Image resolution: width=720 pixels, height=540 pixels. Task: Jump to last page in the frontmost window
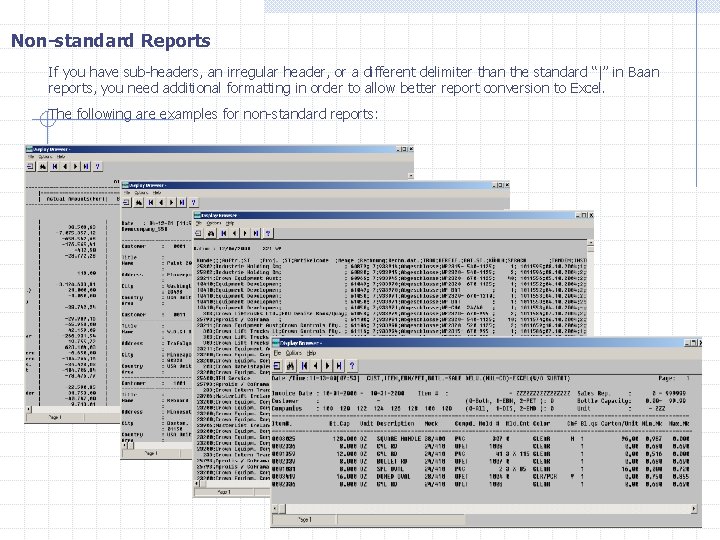coord(339,366)
